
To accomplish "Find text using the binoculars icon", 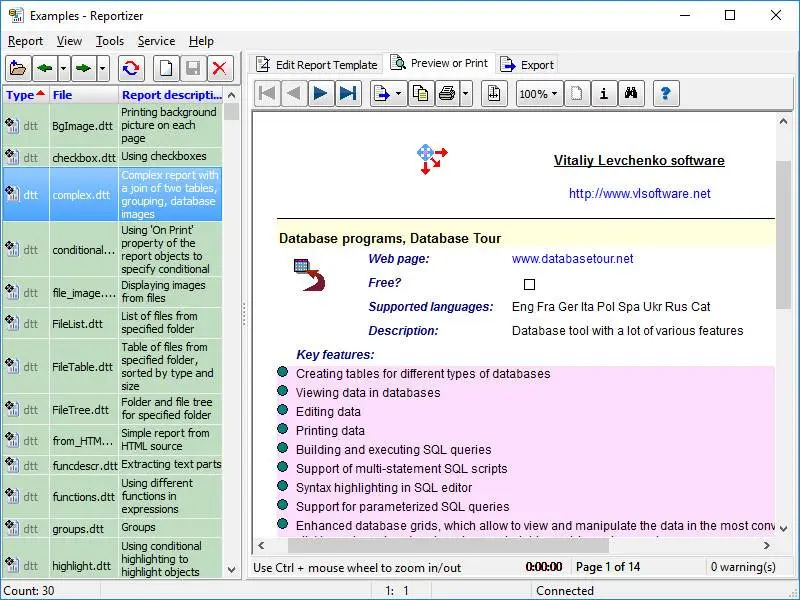I will tap(631, 93).
